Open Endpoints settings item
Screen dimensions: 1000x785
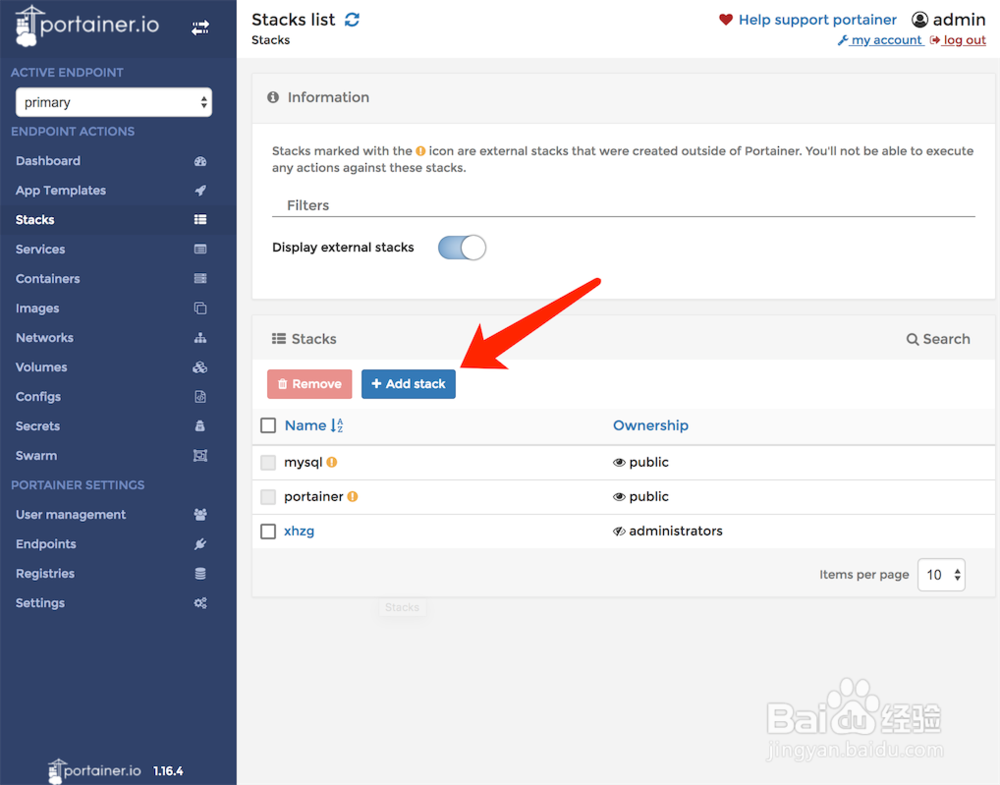pos(46,544)
